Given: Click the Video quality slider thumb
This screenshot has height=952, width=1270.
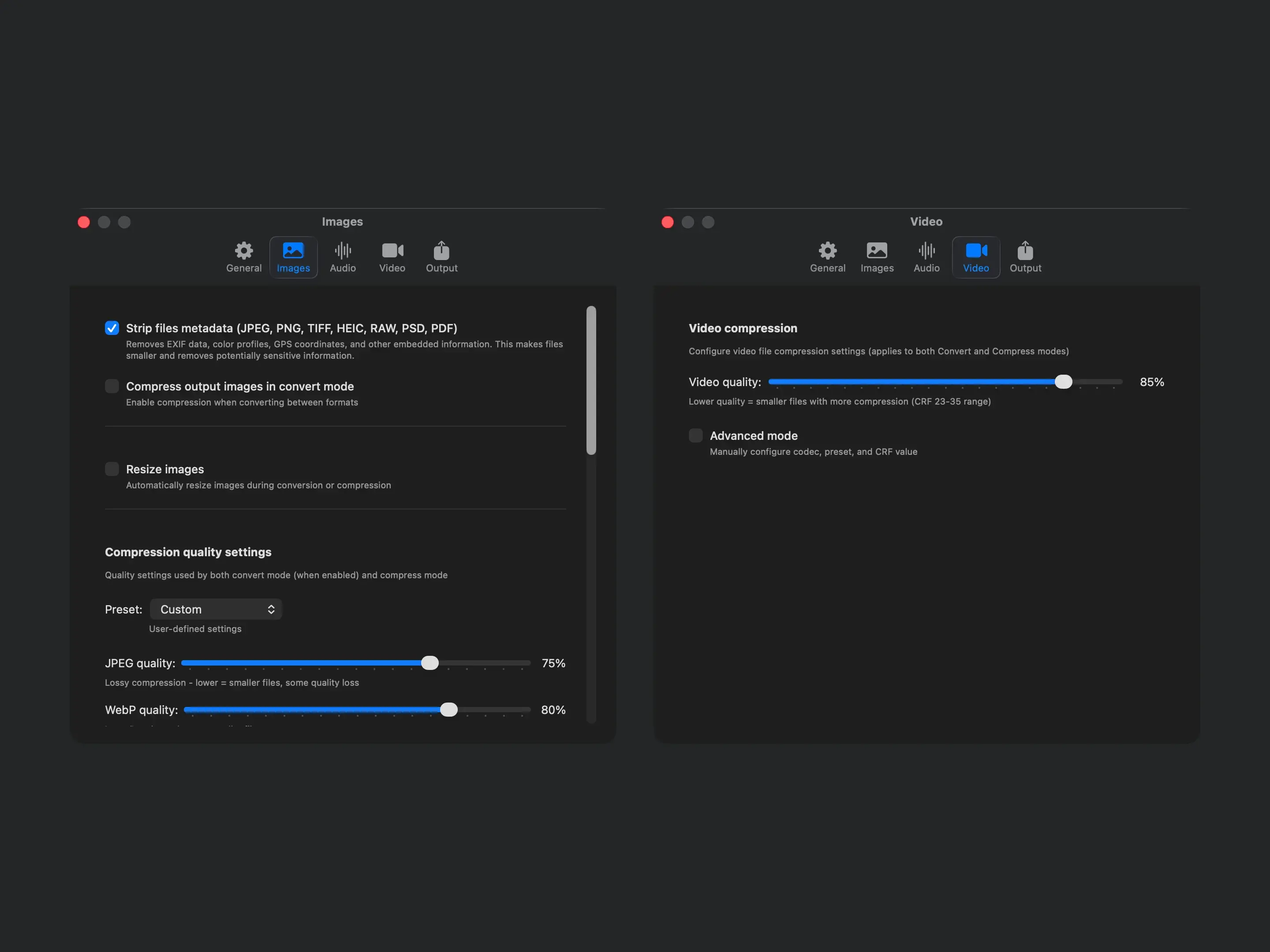Looking at the screenshot, I should pyautogui.click(x=1063, y=382).
